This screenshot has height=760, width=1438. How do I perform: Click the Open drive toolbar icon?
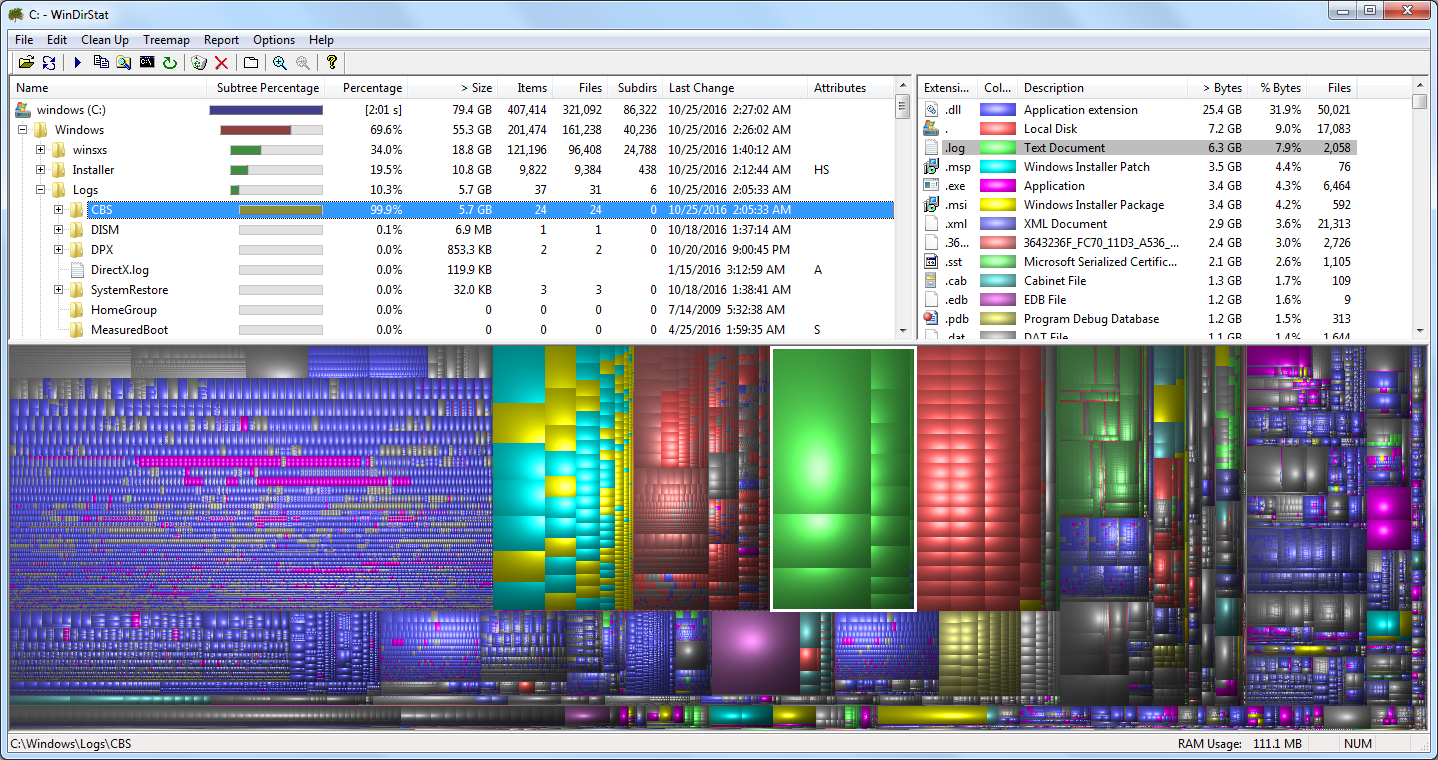pyautogui.click(x=26, y=62)
